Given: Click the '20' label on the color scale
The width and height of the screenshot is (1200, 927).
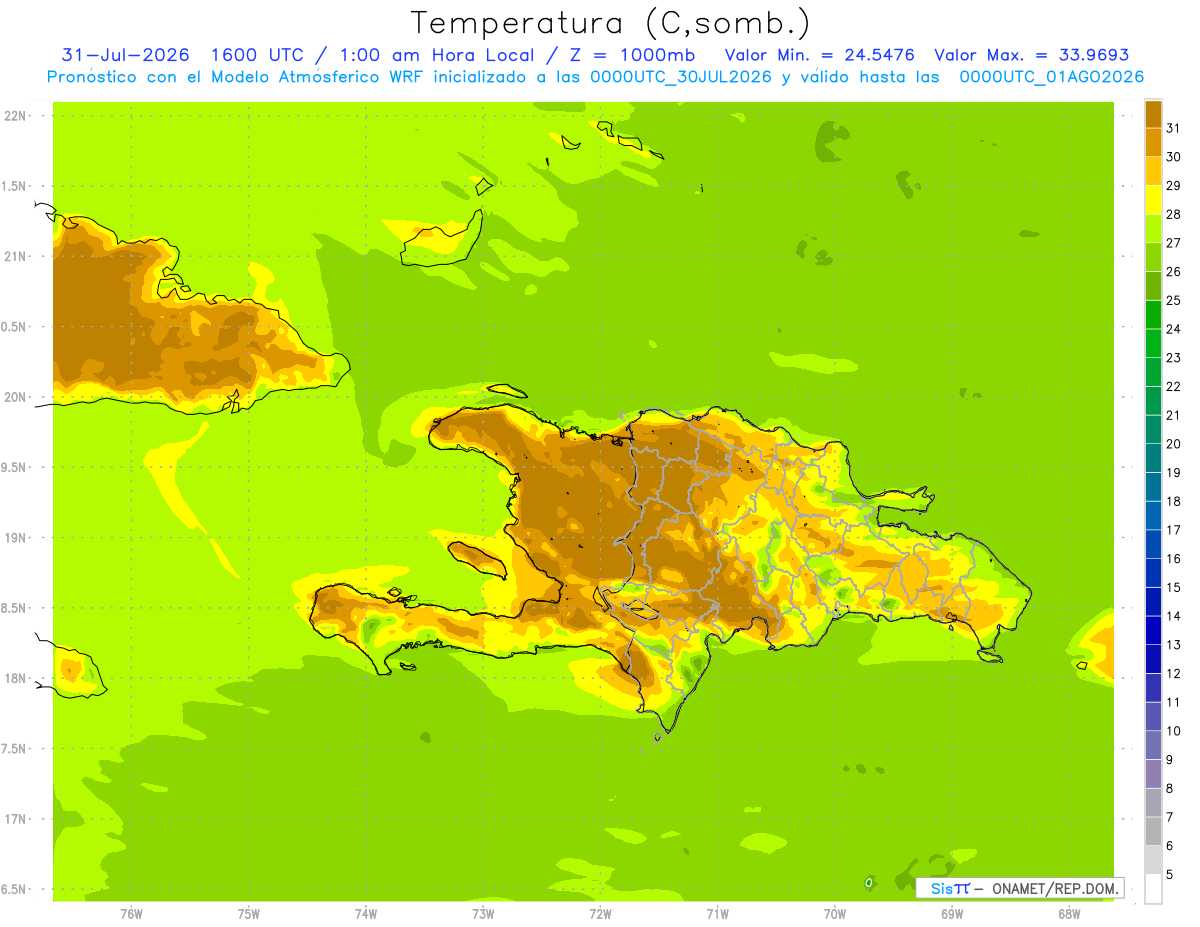Looking at the screenshot, I should [x=1174, y=444].
